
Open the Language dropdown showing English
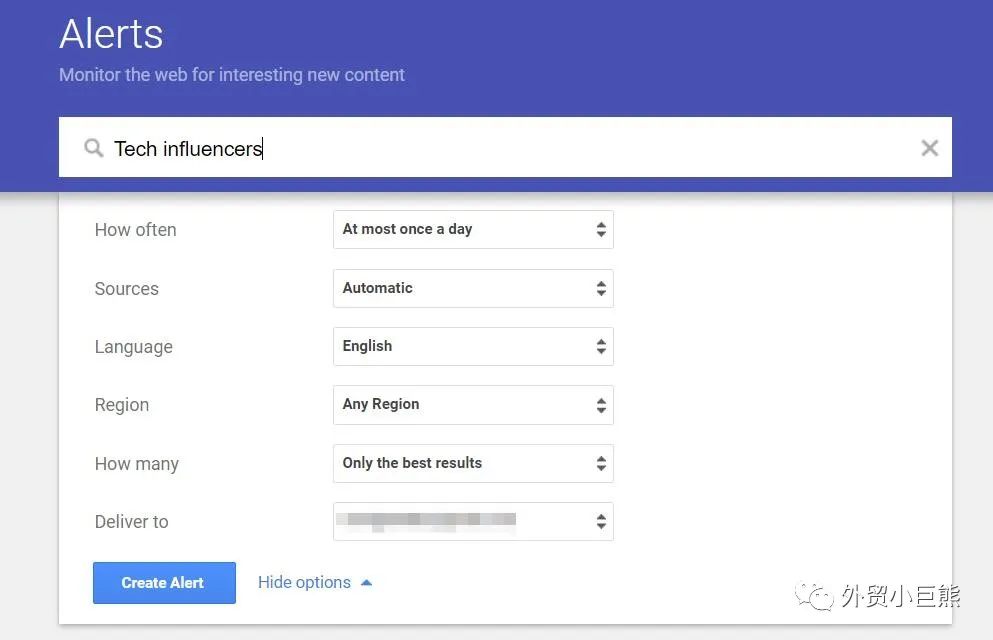pos(472,346)
